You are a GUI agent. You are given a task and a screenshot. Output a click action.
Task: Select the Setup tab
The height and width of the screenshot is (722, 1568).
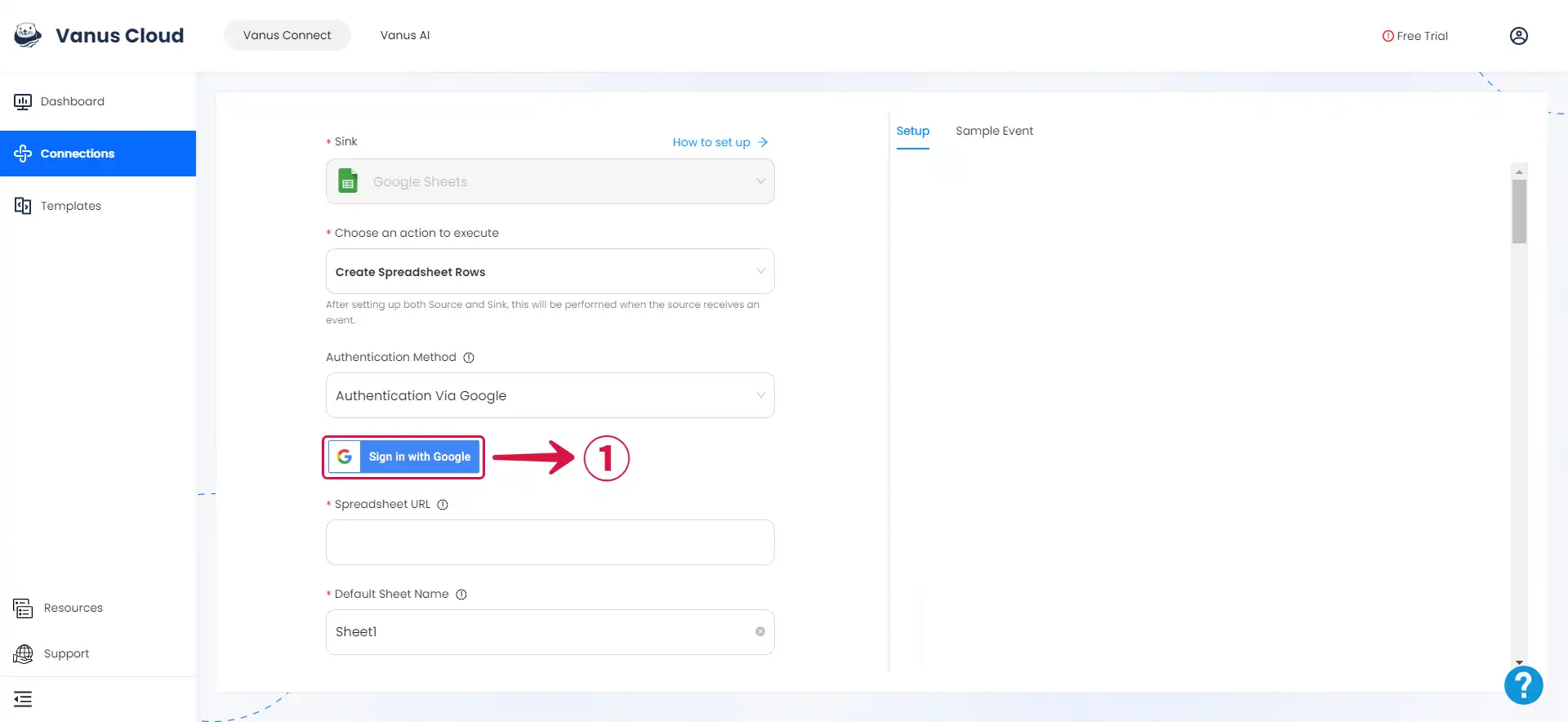(913, 131)
